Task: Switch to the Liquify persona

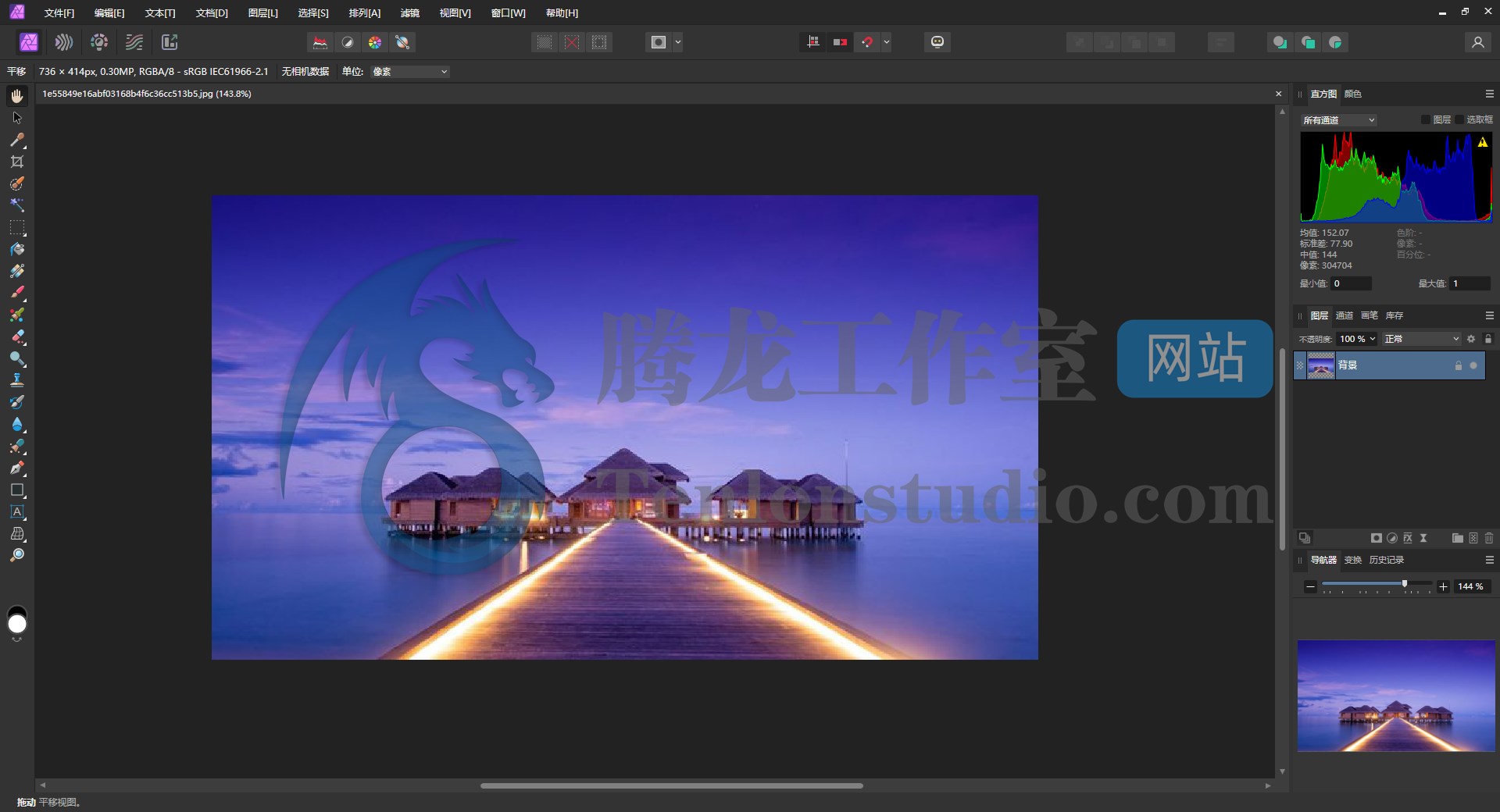Action: [64, 42]
